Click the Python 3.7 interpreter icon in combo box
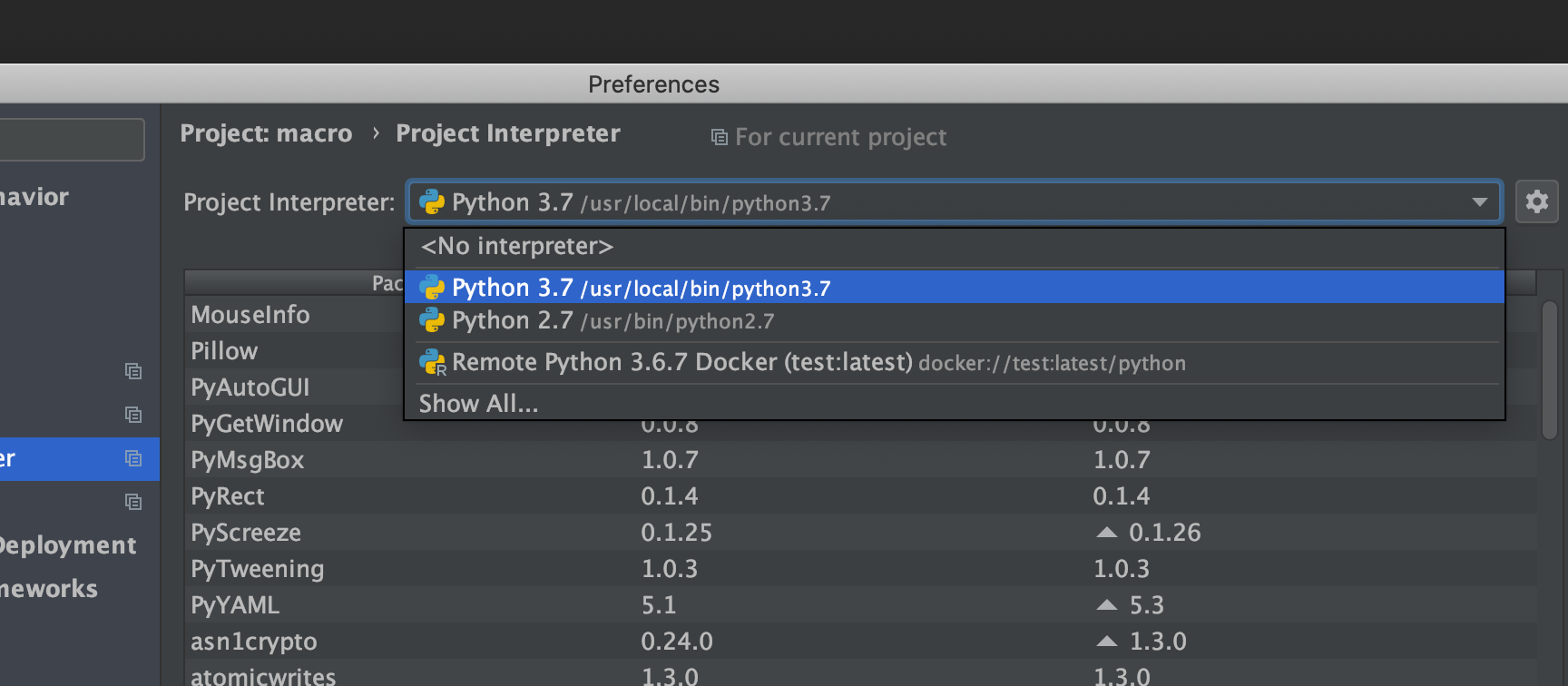This screenshot has height=686, width=1568. pos(432,202)
